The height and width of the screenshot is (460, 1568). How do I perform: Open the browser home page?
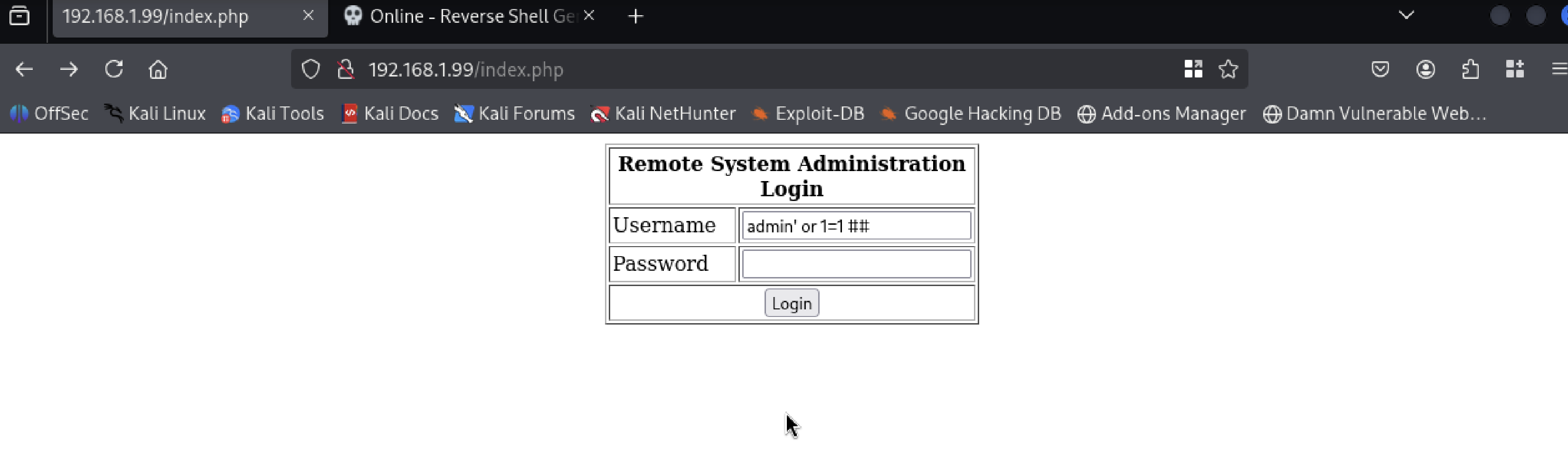158,69
